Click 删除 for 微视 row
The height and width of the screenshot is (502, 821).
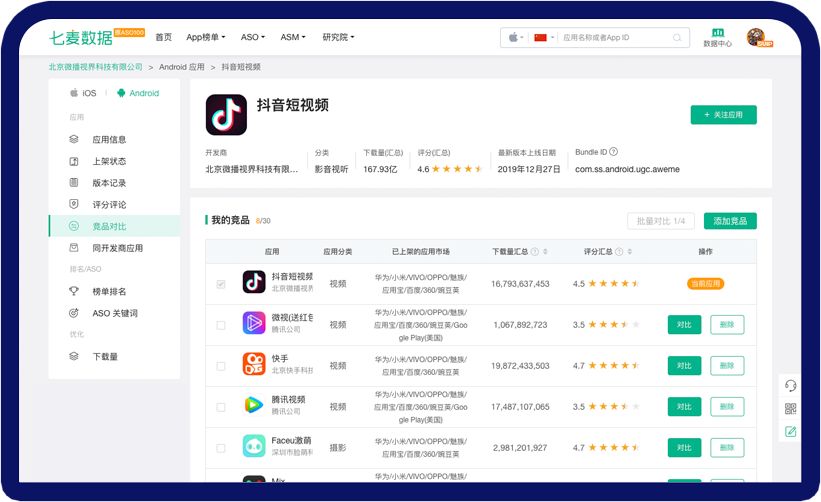pyautogui.click(x=727, y=325)
